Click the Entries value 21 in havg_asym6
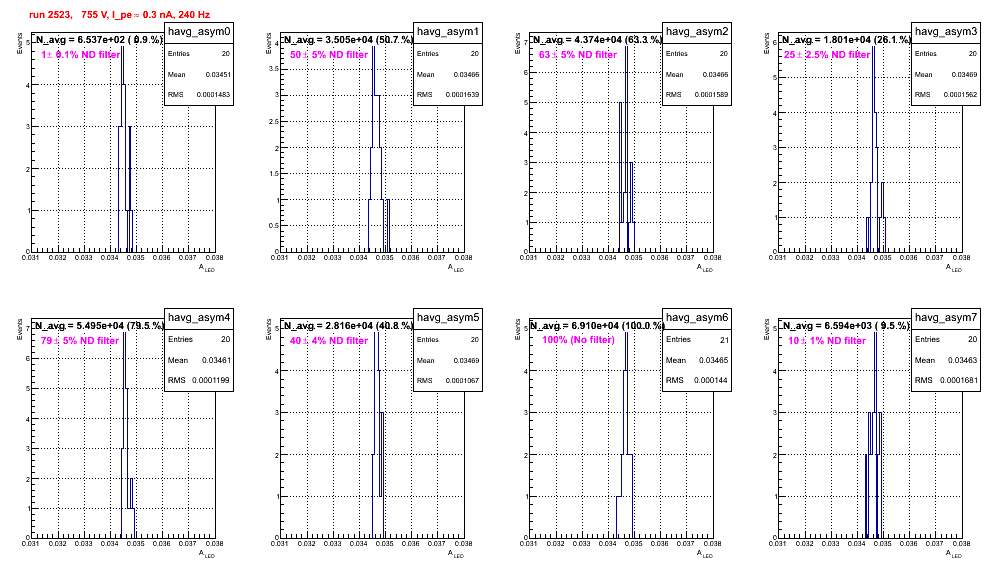This screenshot has width=996, height=572. click(725, 340)
